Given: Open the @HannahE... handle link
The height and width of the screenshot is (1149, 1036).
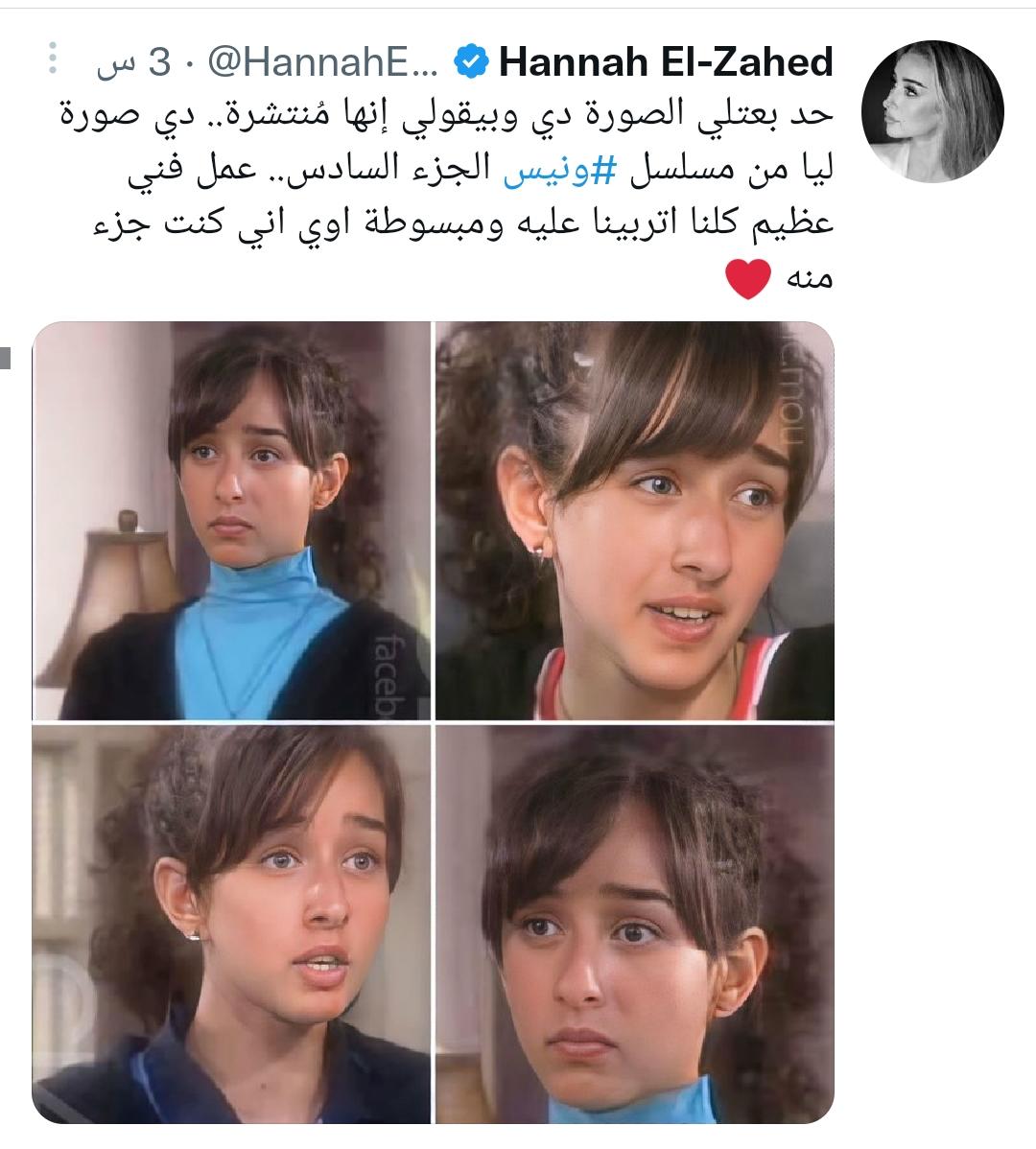Looking at the screenshot, I should 323,62.
